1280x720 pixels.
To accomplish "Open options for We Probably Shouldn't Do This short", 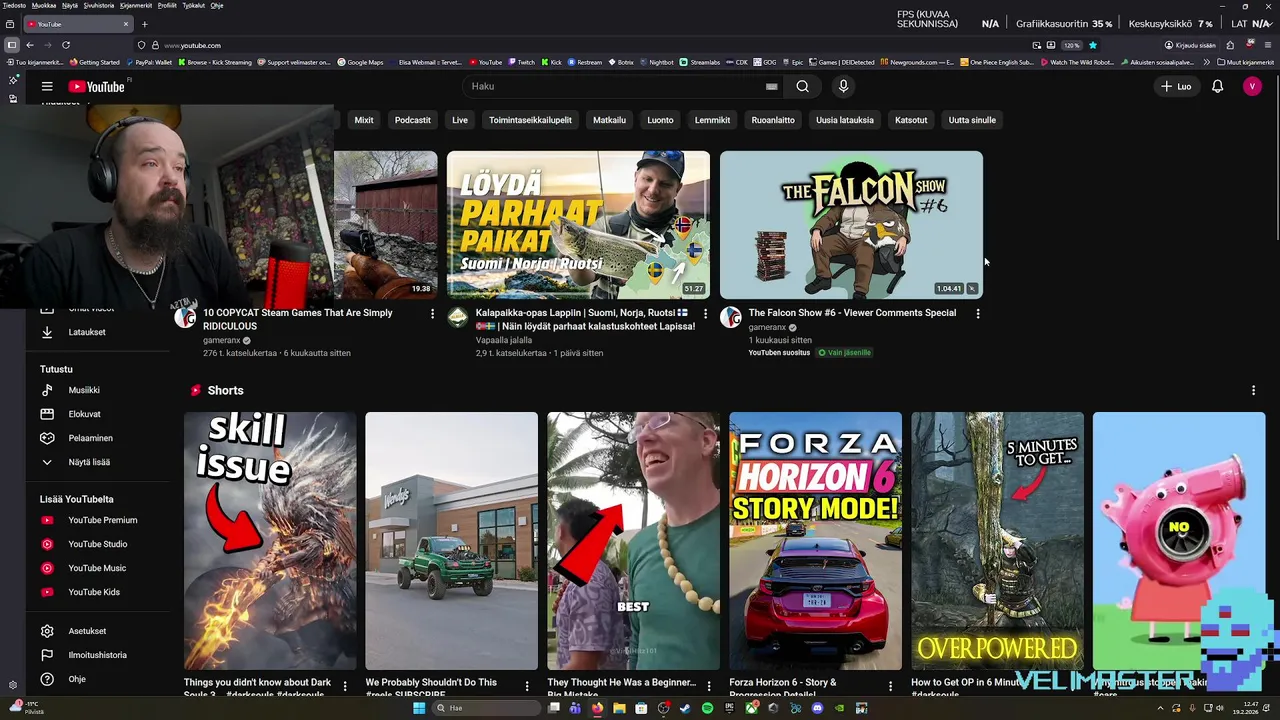I will coord(527,686).
